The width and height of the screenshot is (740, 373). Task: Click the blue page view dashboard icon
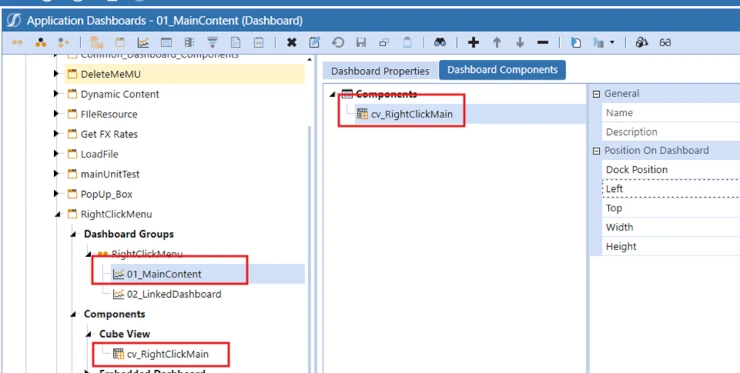coord(576,42)
